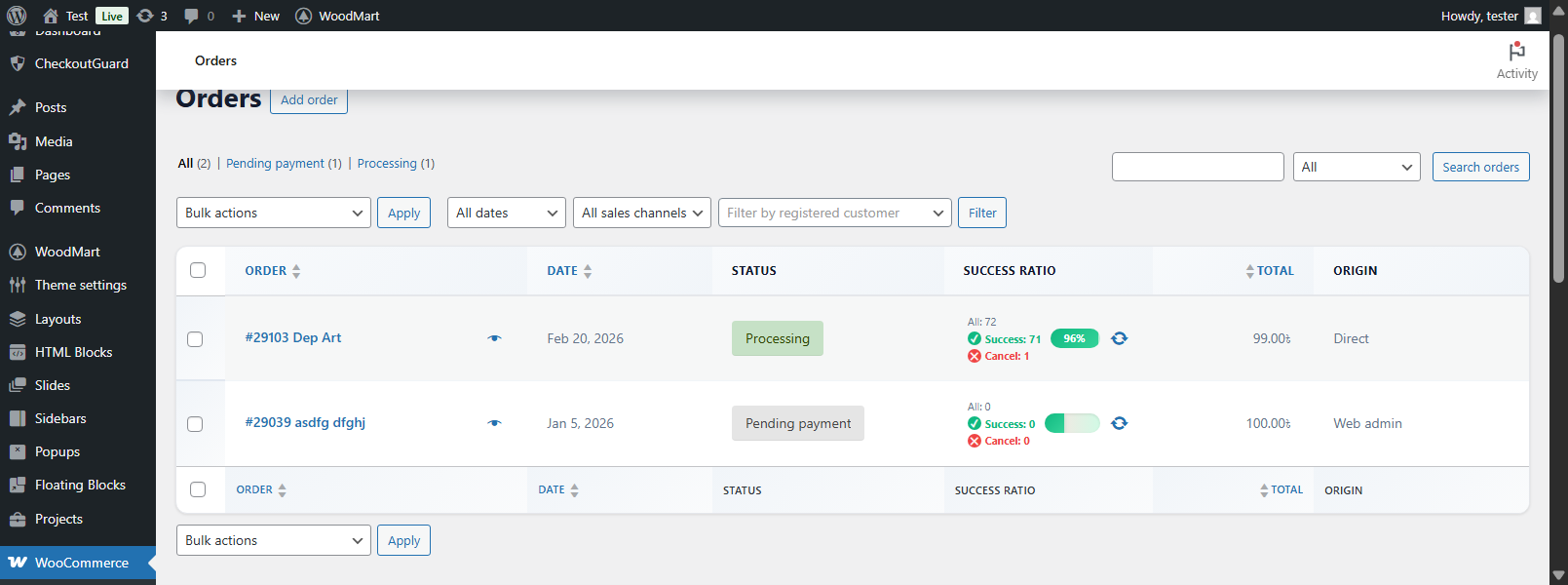Select checkbox for order #29039
The image size is (1568, 585).
point(195,424)
